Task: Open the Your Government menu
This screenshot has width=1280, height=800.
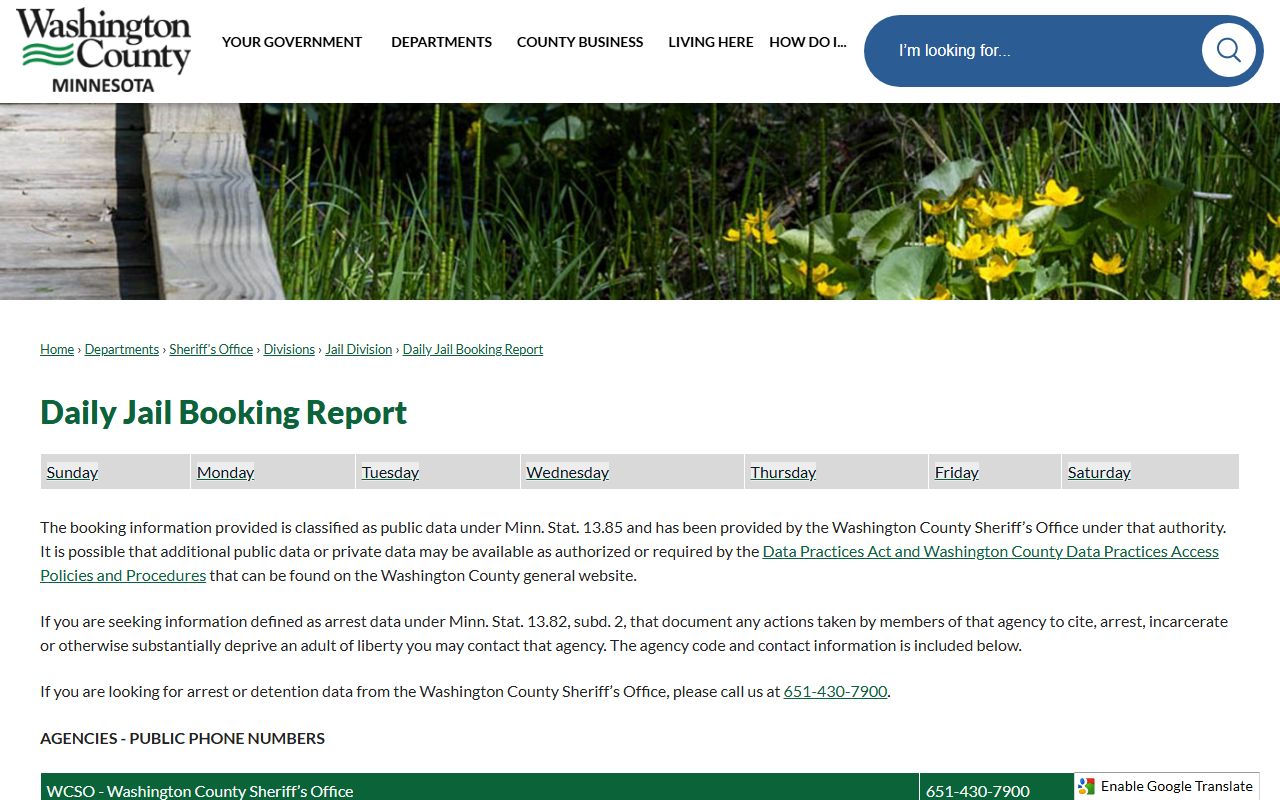Action: [292, 42]
